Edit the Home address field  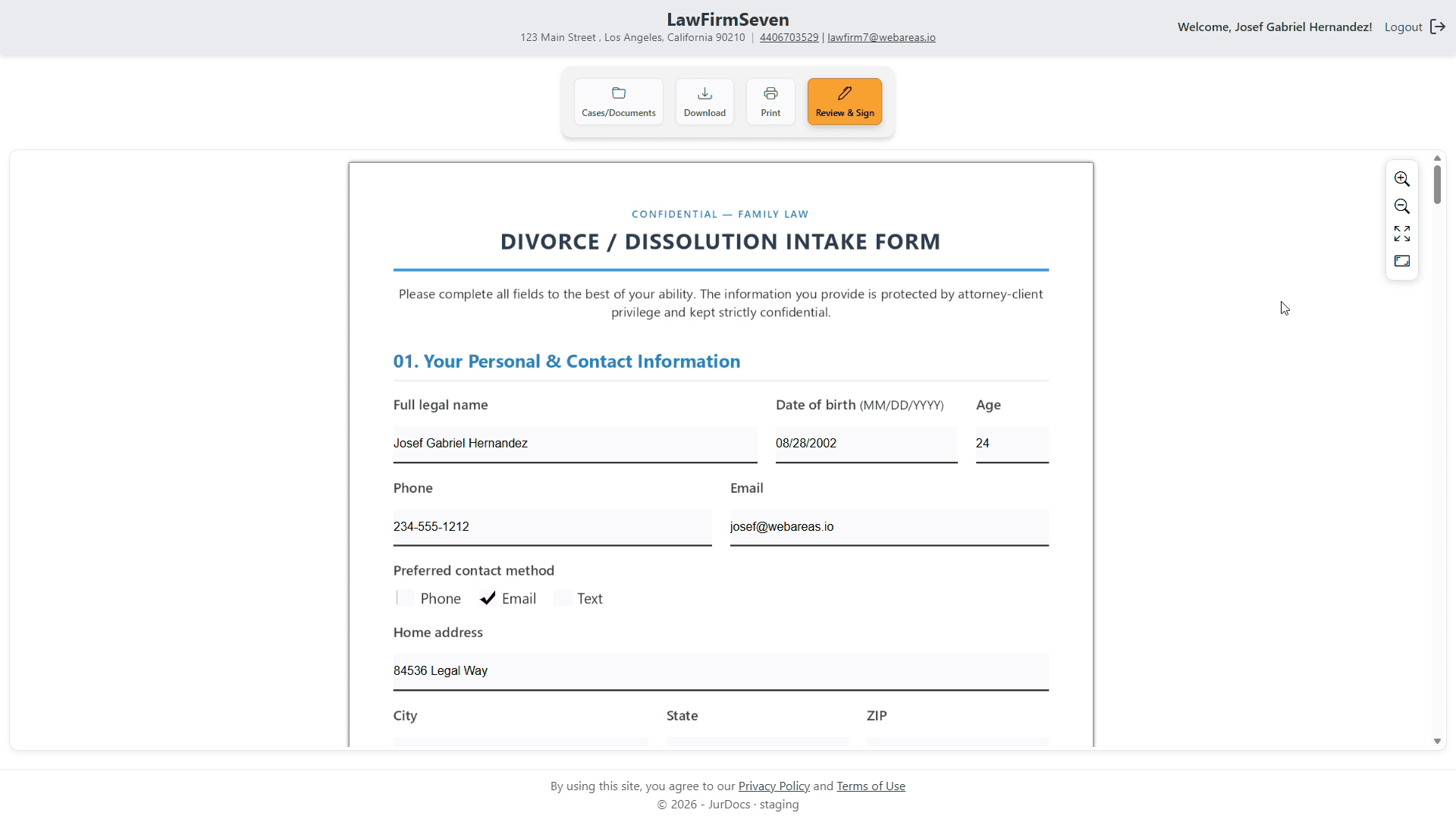point(720,671)
